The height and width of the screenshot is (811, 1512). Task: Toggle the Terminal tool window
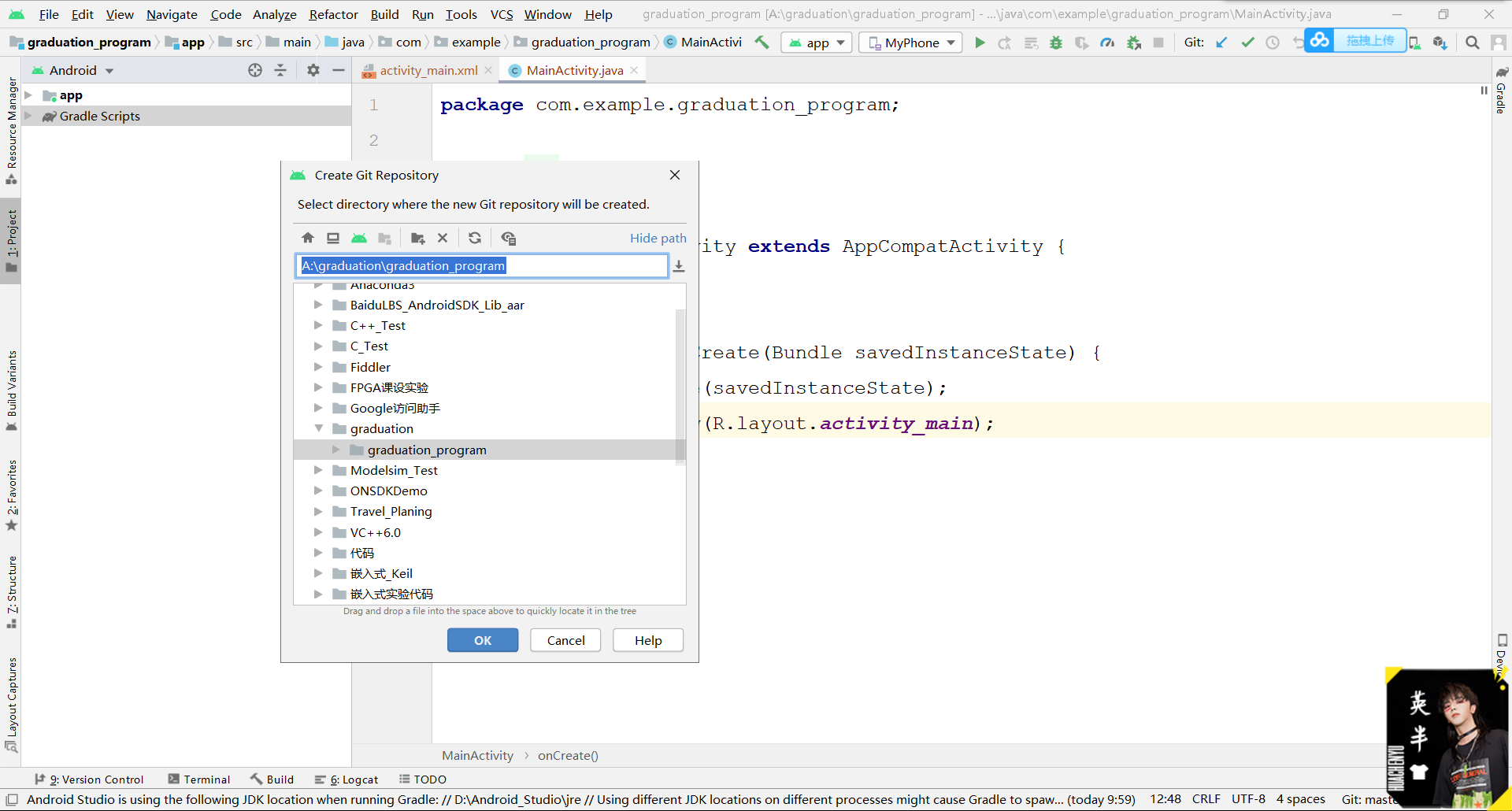[x=199, y=780]
